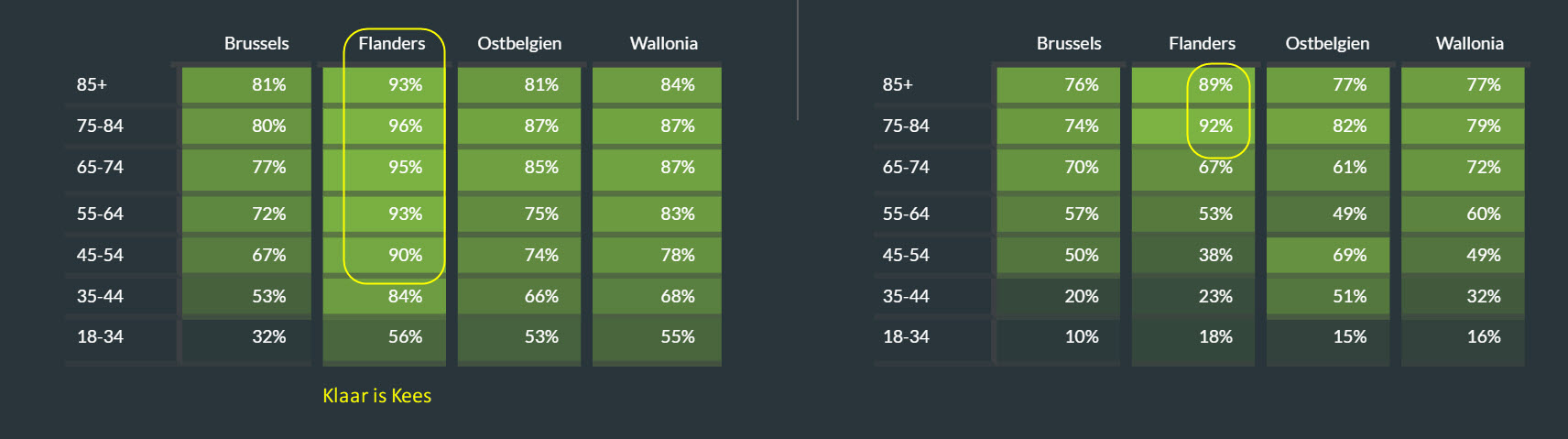Click the 85+ row label in left table
This screenshot has width=1568, height=439.
tap(92, 84)
